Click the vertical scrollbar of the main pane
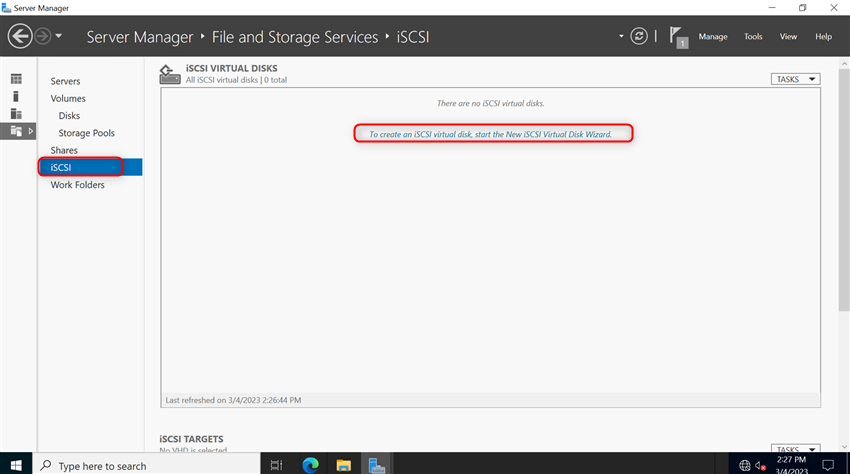 click(x=844, y=190)
